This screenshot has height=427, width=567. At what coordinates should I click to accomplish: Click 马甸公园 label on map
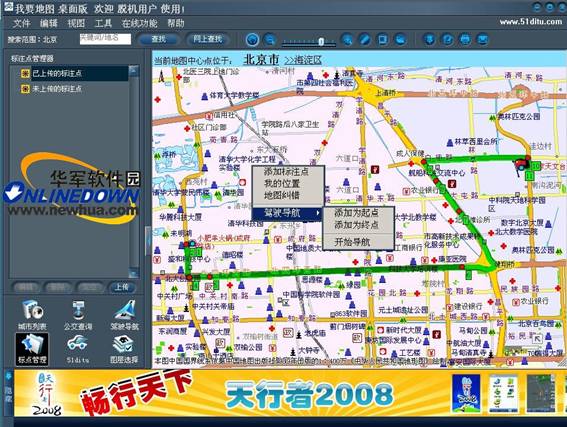(473, 330)
